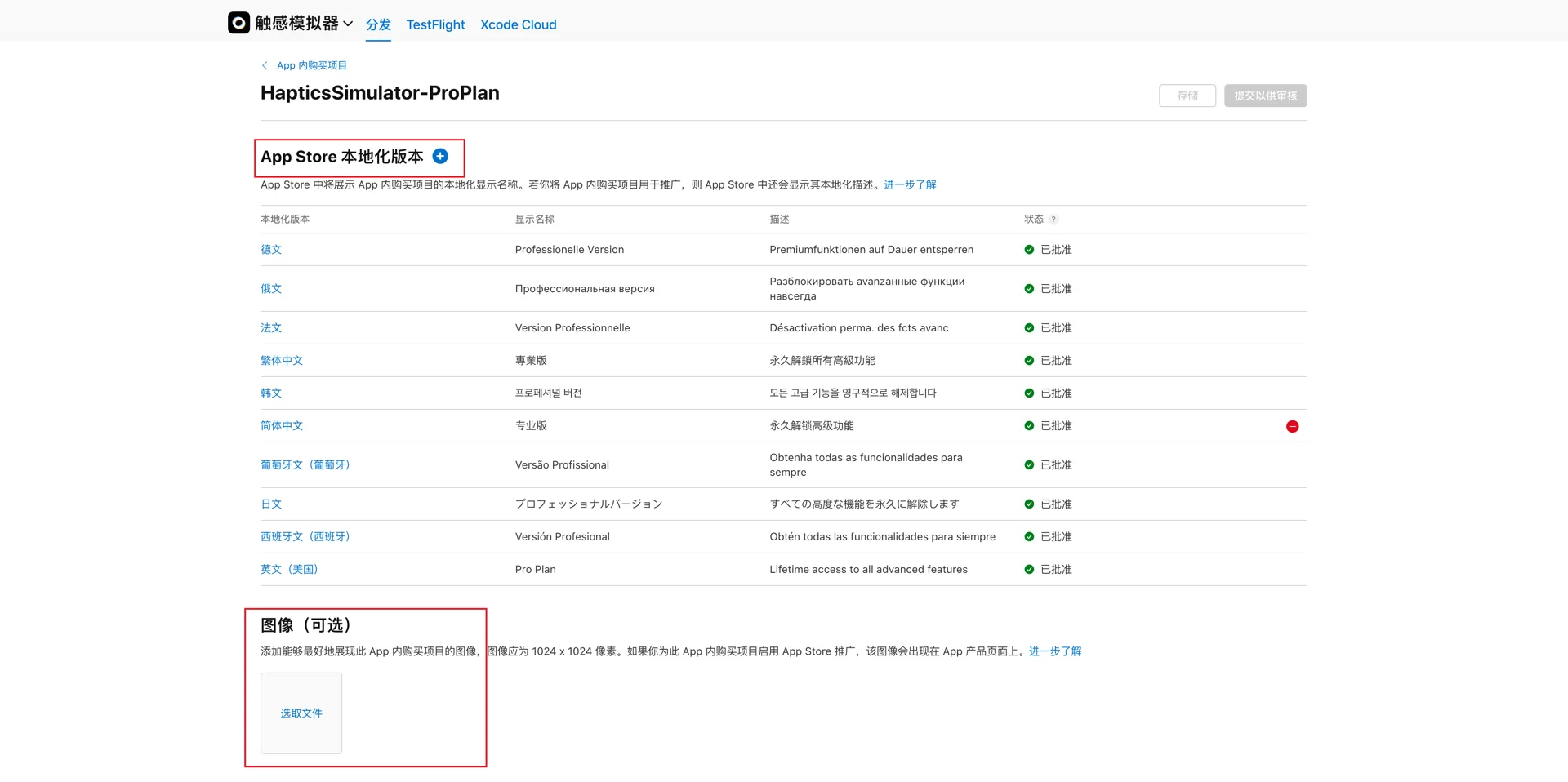Click the green approved icon on 日文 row

(1030, 504)
